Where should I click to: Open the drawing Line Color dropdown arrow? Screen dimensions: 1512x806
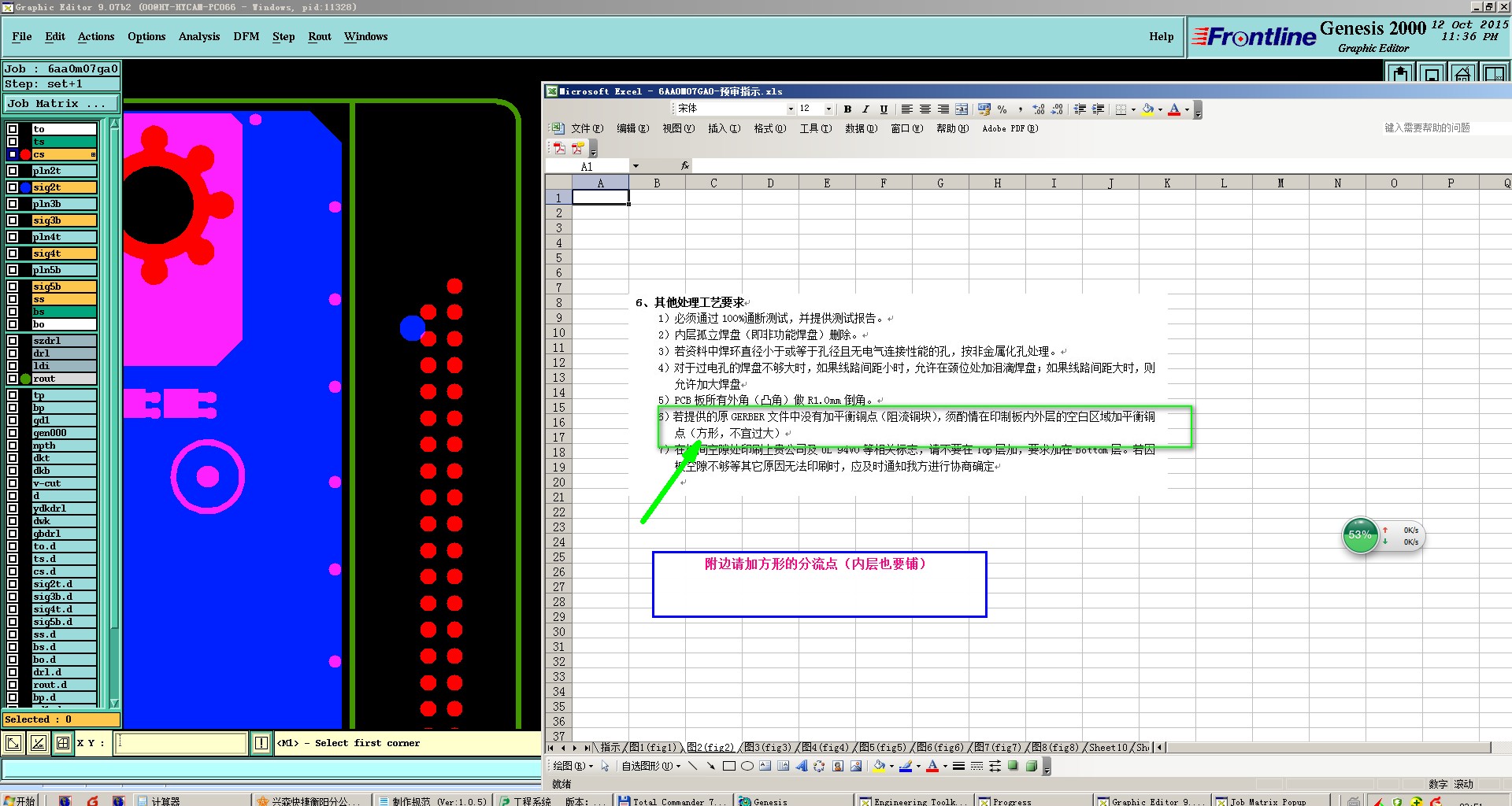tap(918, 766)
